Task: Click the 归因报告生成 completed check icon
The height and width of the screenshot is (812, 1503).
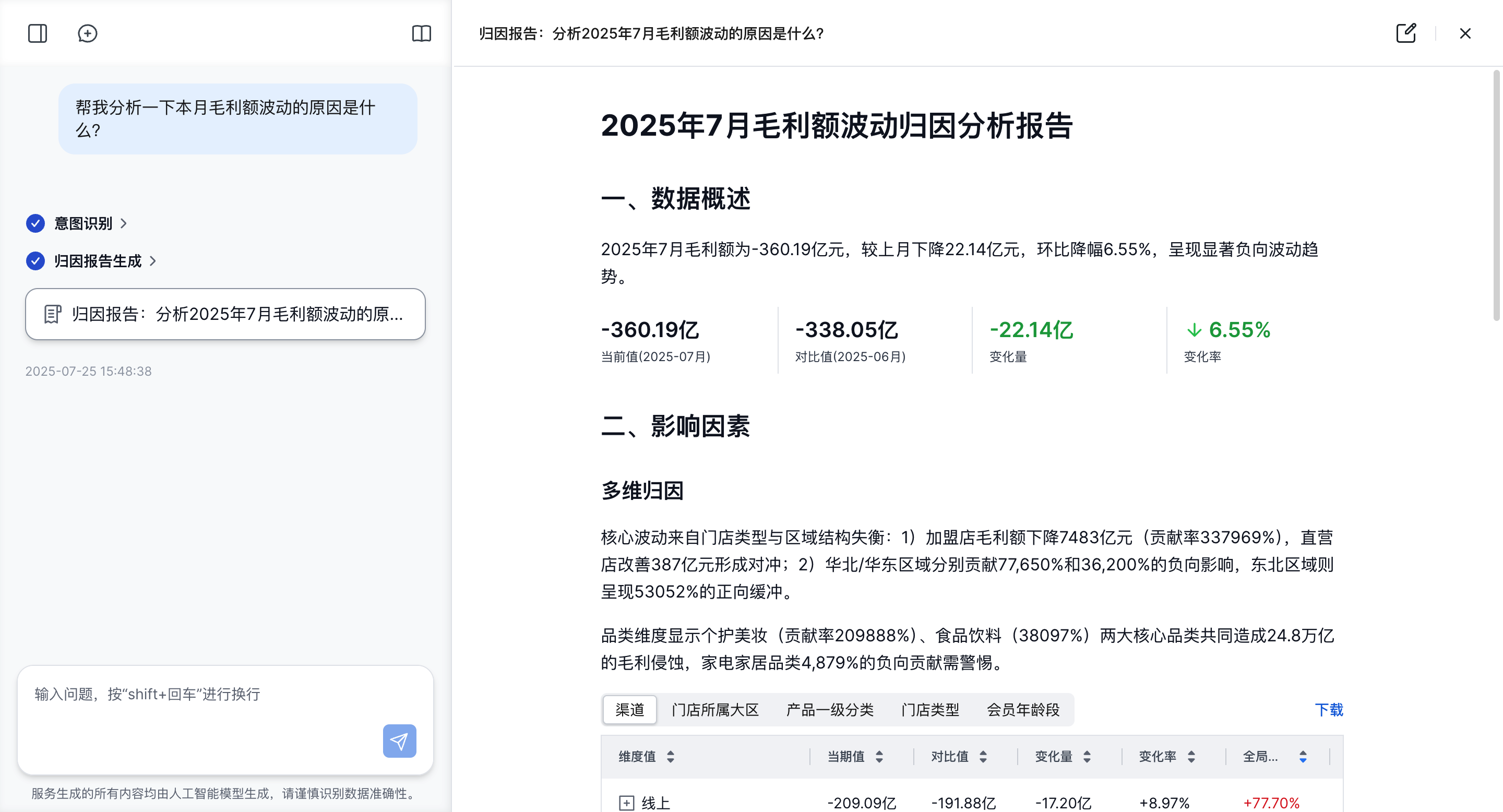Action: click(35, 261)
